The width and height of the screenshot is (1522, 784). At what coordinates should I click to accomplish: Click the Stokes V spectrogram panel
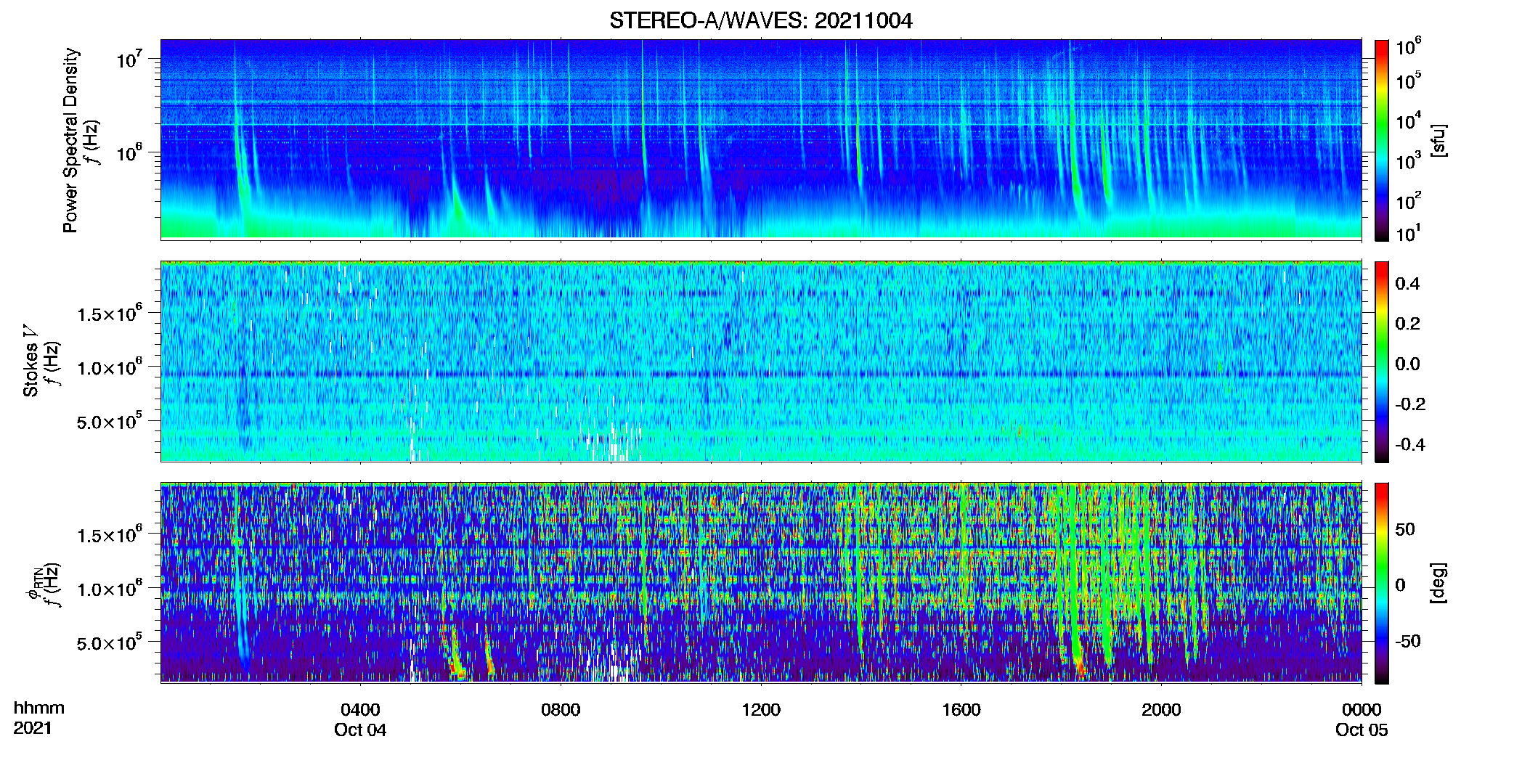tap(761, 362)
